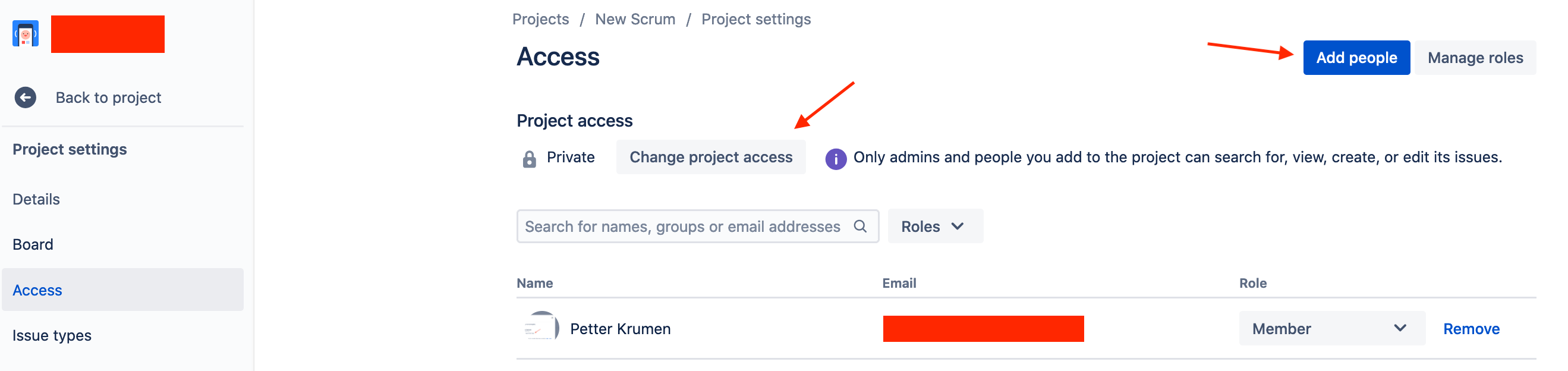1568x371 pixels.
Task: Open Details in project settings
Action: point(36,199)
